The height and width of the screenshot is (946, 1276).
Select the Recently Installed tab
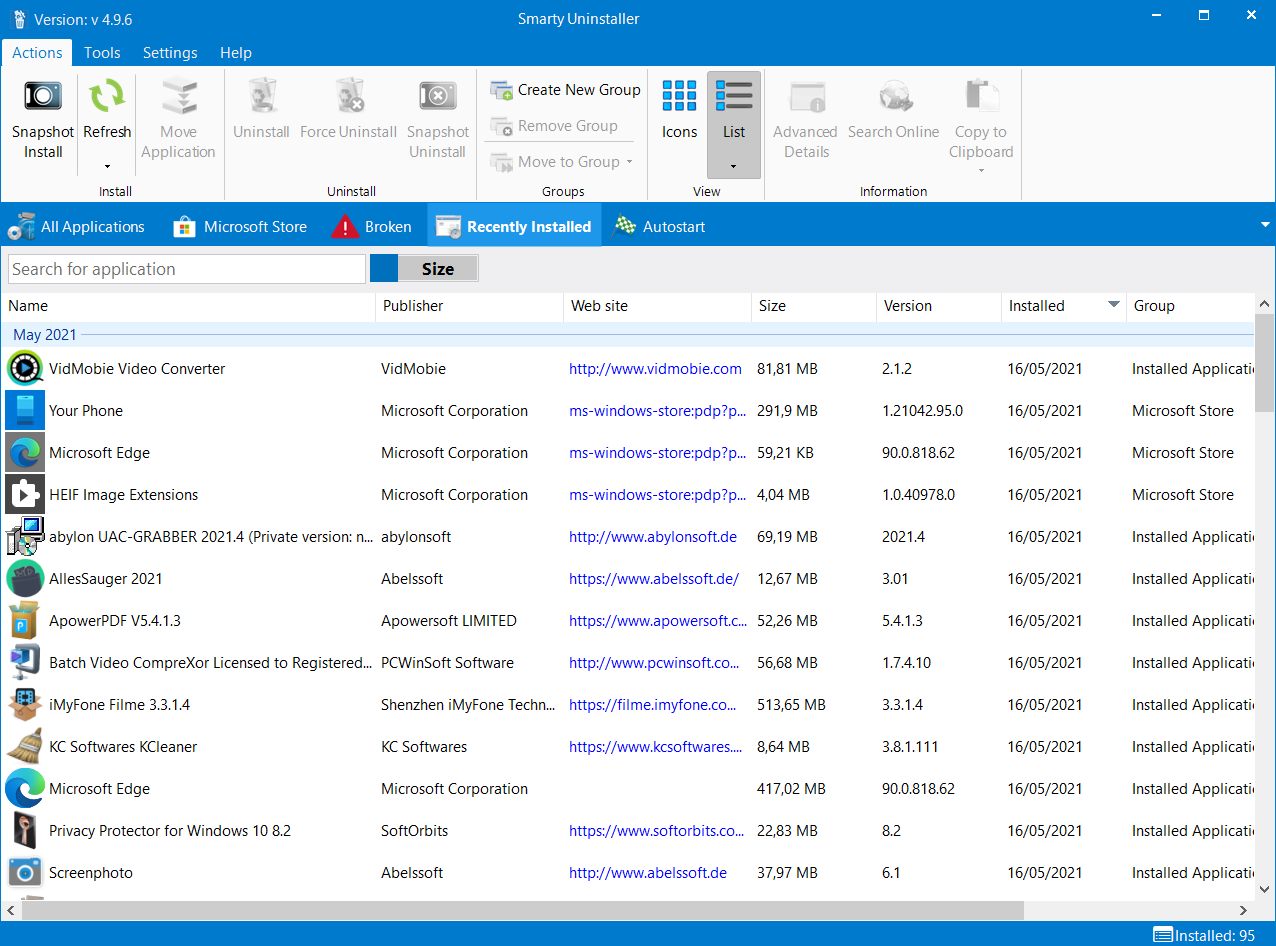(x=515, y=227)
